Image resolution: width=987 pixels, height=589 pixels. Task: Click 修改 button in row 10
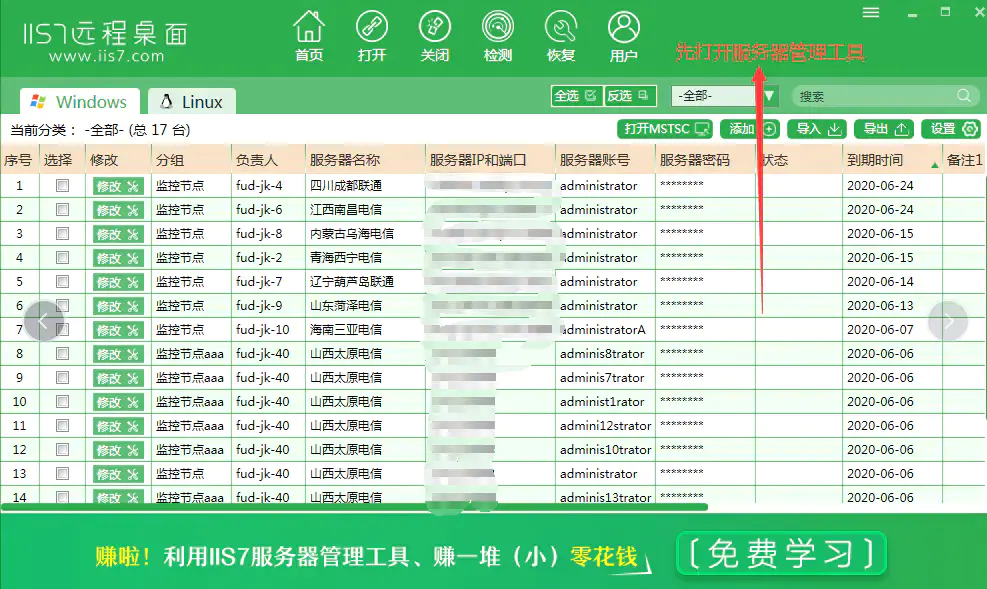118,401
